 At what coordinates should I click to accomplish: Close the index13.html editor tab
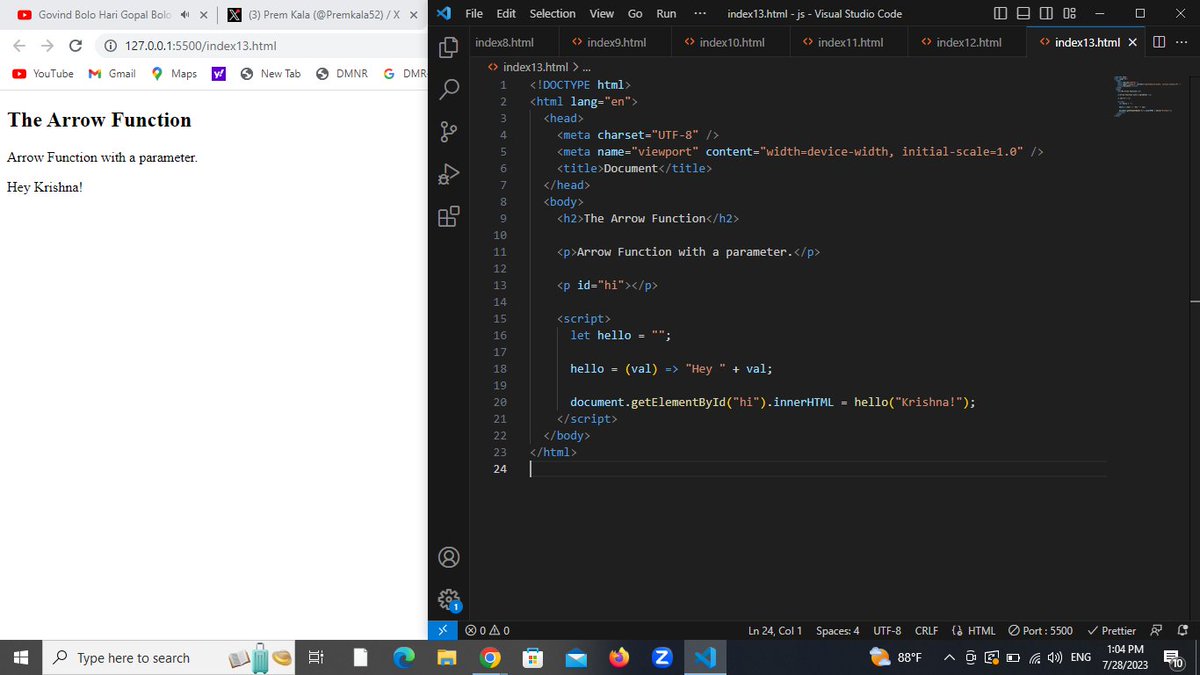point(1132,42)
